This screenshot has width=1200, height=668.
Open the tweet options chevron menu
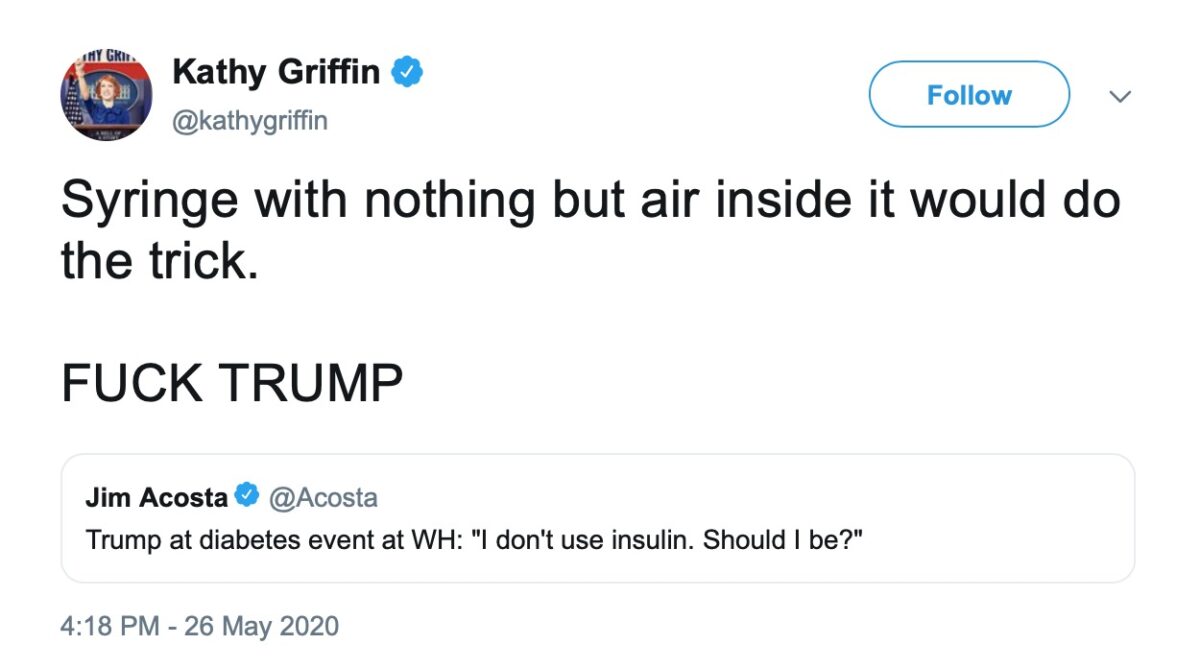(x=1121, y=96)
